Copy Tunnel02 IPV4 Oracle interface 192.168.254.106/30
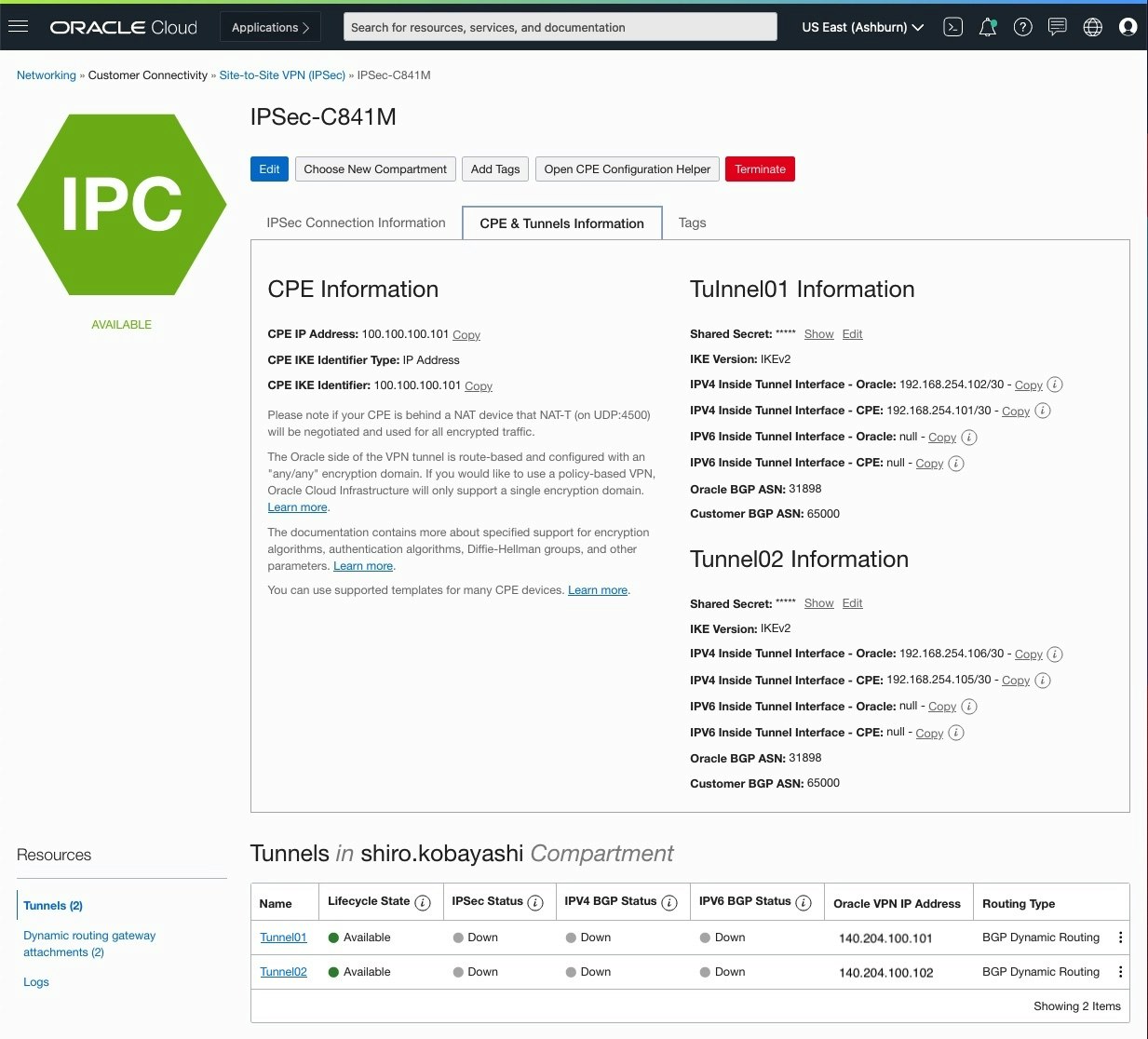1148x1039 pixels. (x=1029, y=654)
